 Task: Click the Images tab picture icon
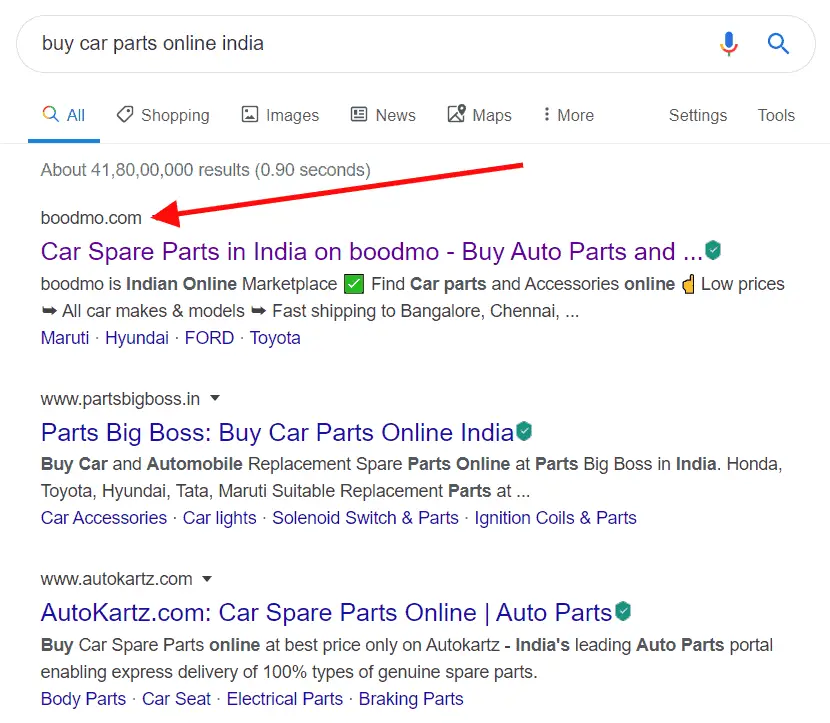[x=250, y=114]
